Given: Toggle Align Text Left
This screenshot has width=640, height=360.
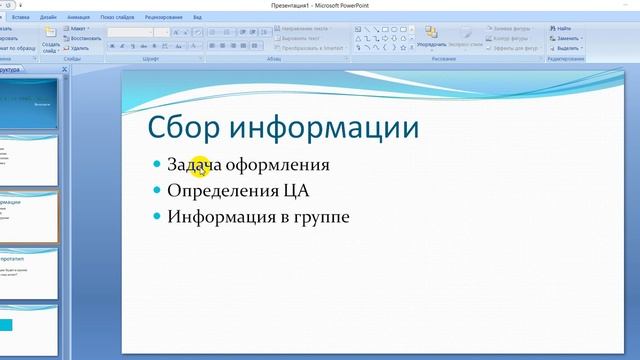Looking at the screenshot, I should tap(212, 46).
